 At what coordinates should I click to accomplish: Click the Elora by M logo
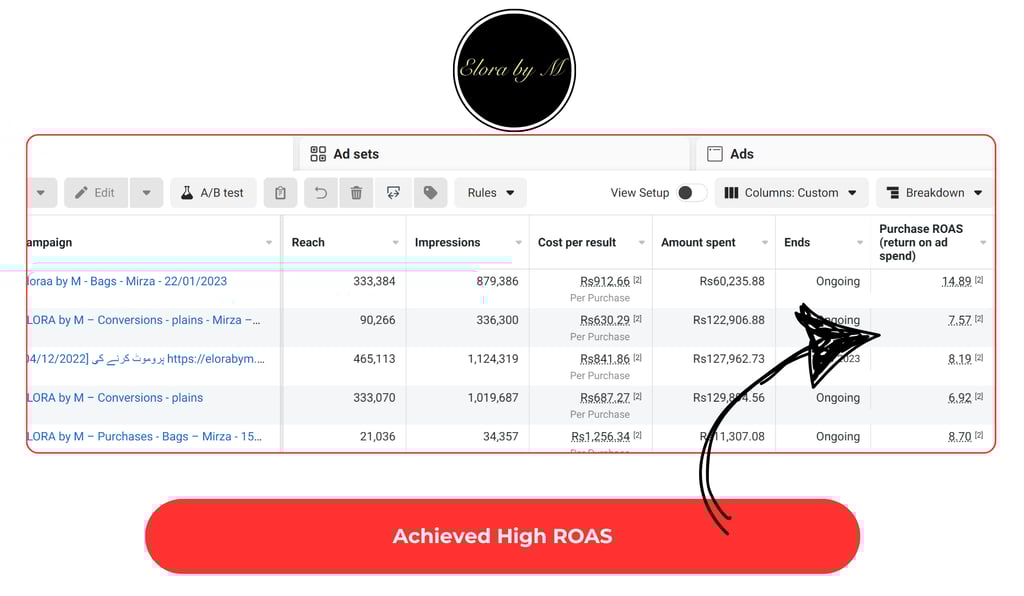514,70
